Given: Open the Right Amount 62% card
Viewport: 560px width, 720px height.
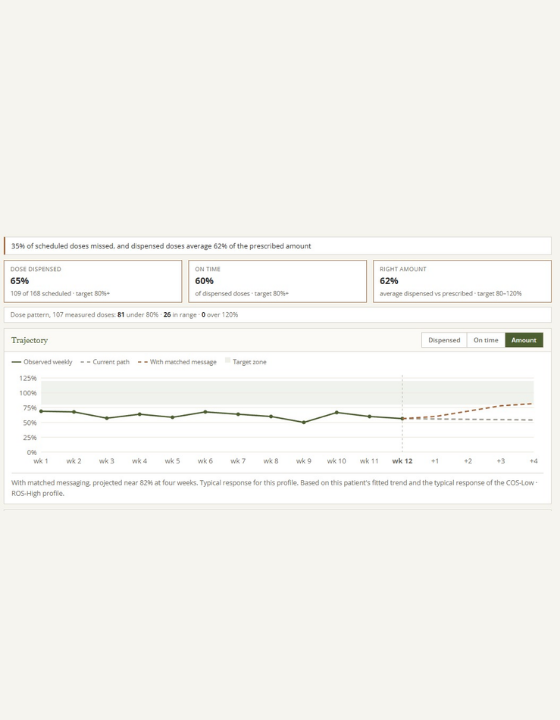Looking at the screenshot, I should point(462,281).
